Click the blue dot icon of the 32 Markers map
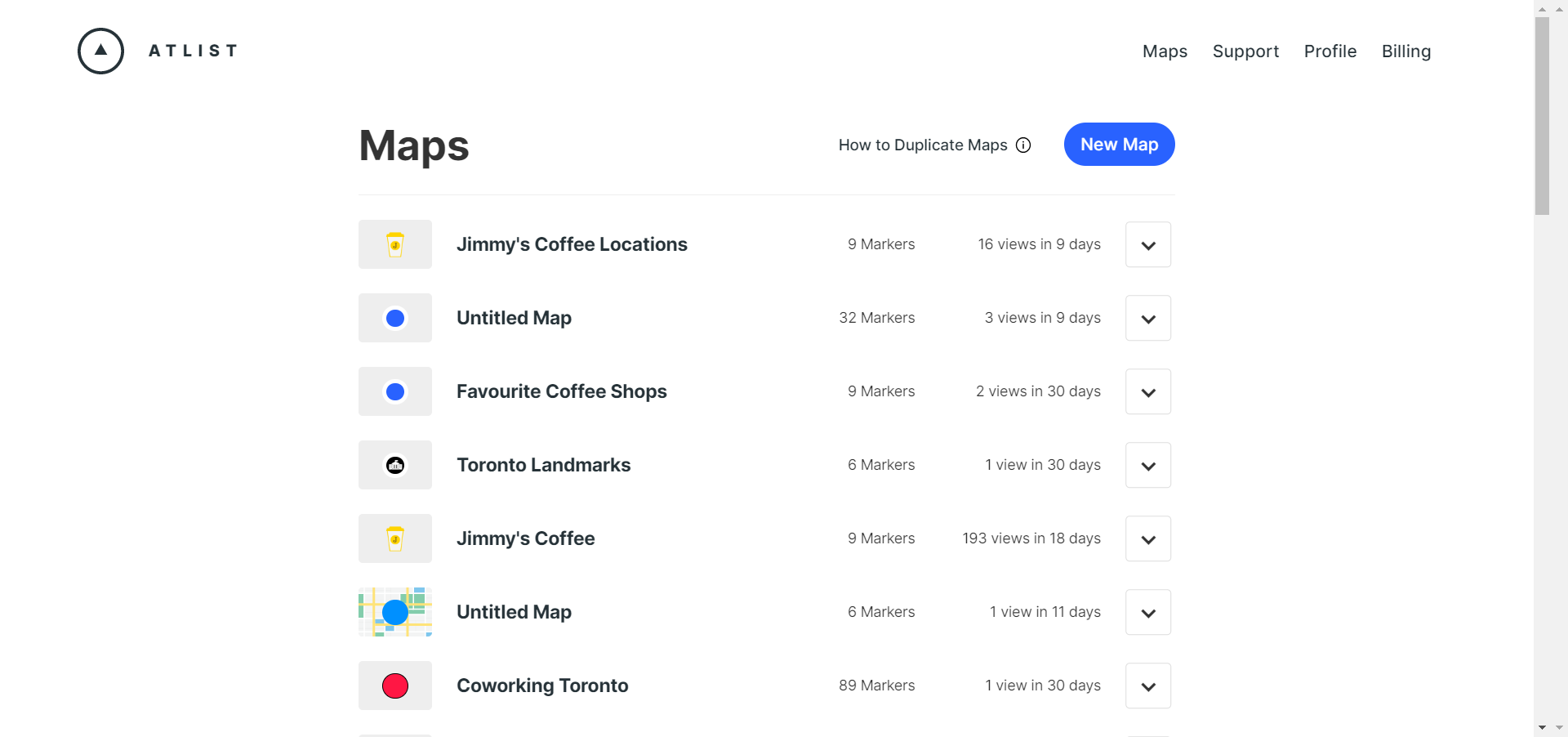 pos(395,318)
